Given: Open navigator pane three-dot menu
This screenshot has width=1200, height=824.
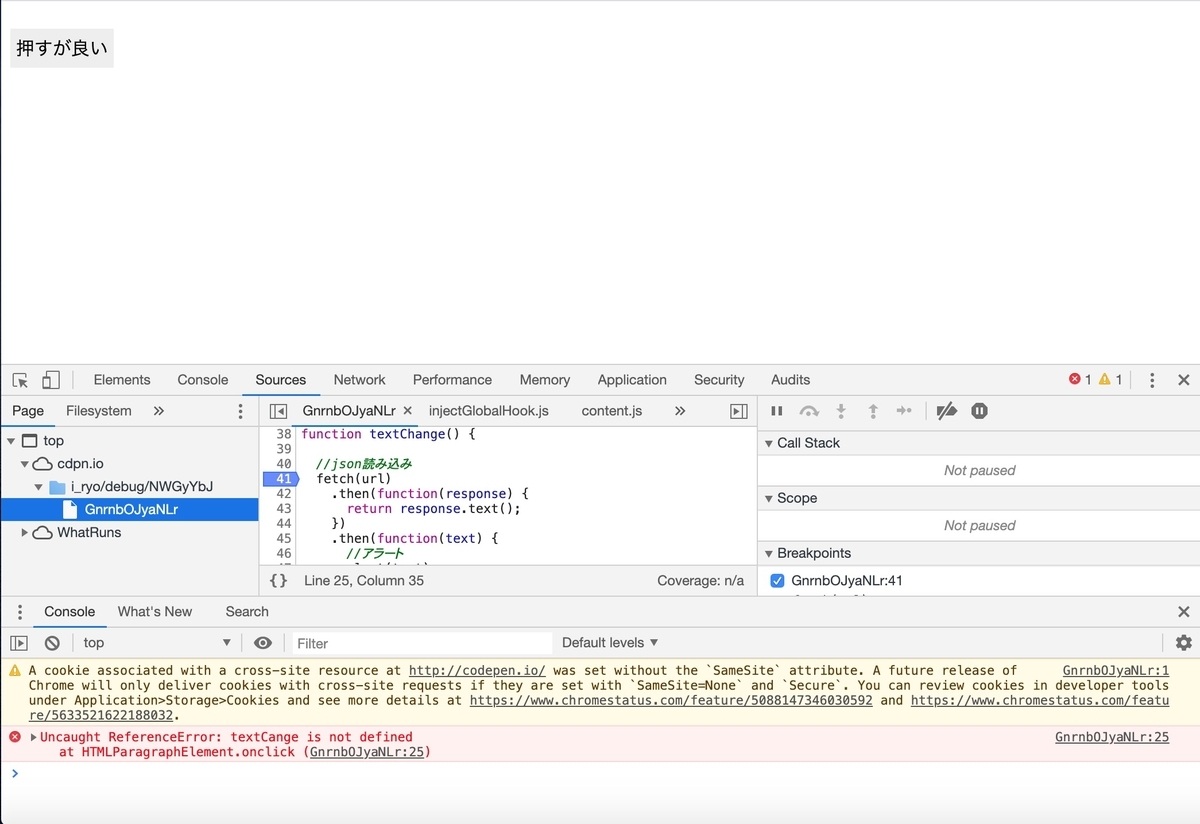Looking at the screenshot, I should click(240, 411).
